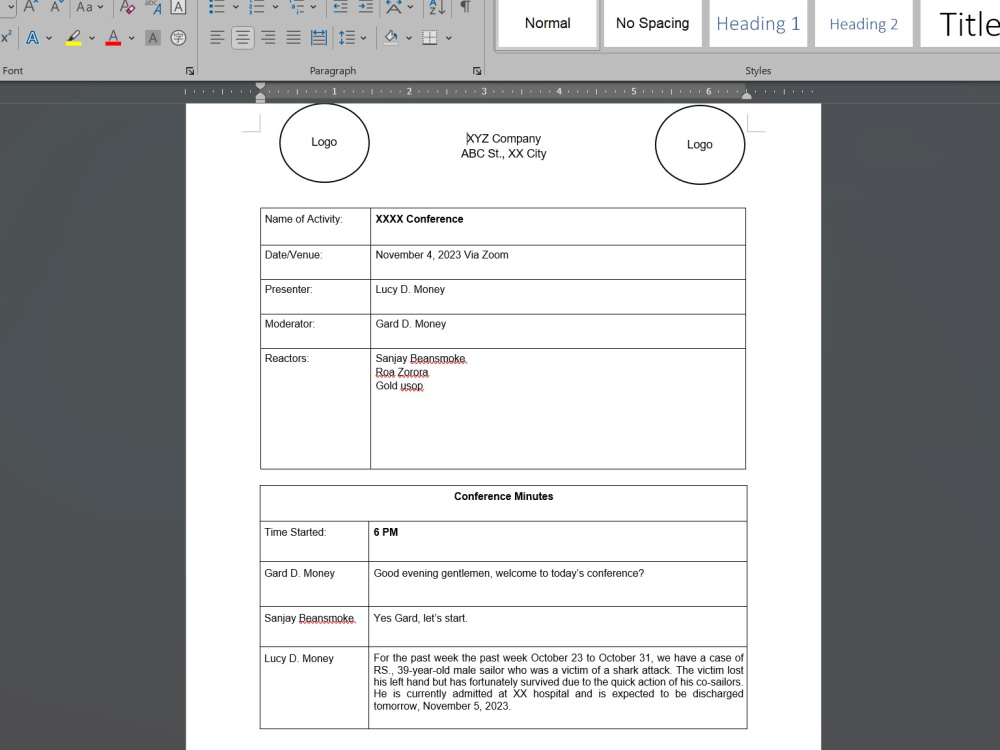Open the Borders dropdown arrow

(x=448, y=38)
